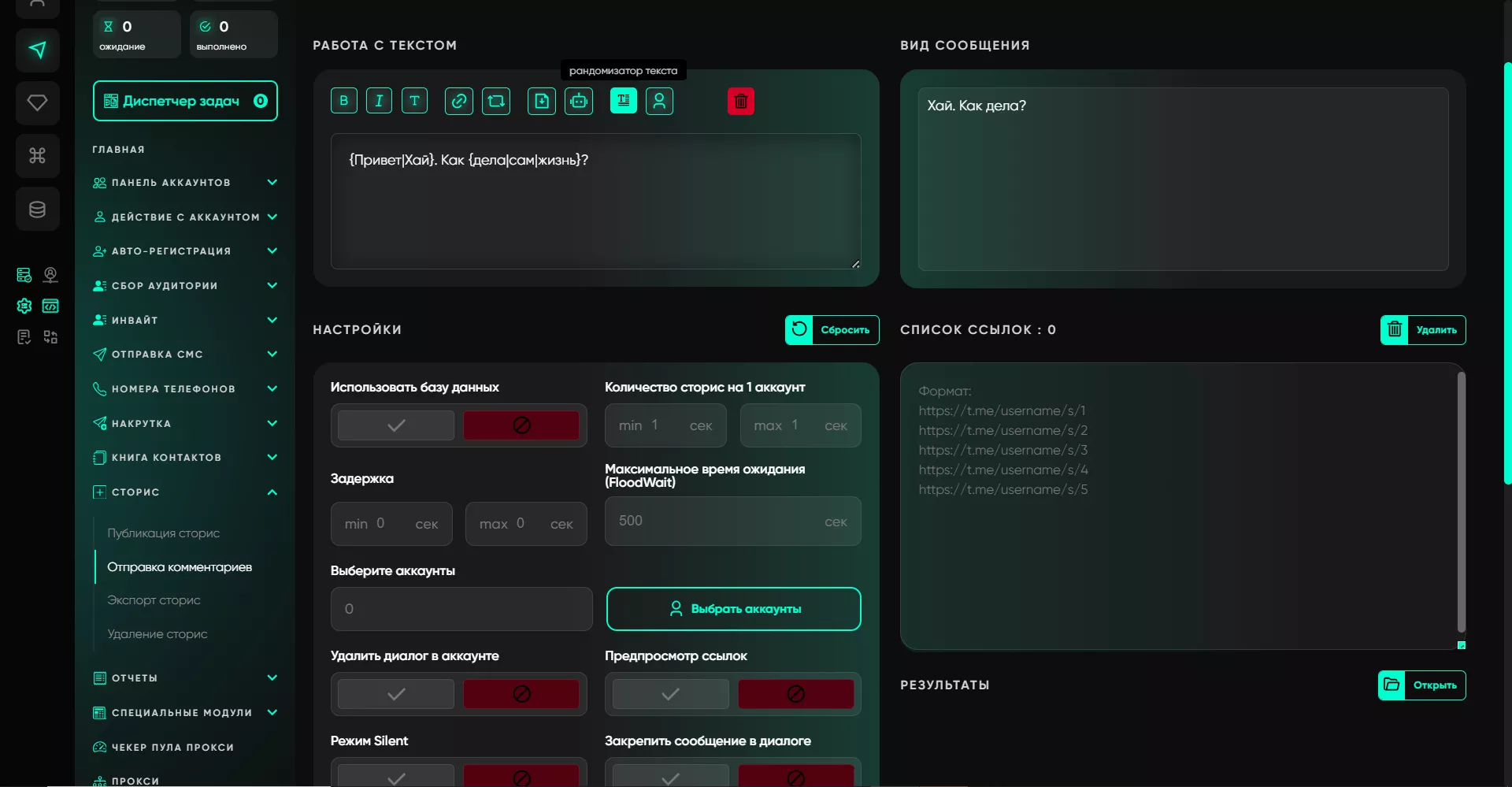Disable 'Использовать базу данных' red option

click(x=521, y=425)
